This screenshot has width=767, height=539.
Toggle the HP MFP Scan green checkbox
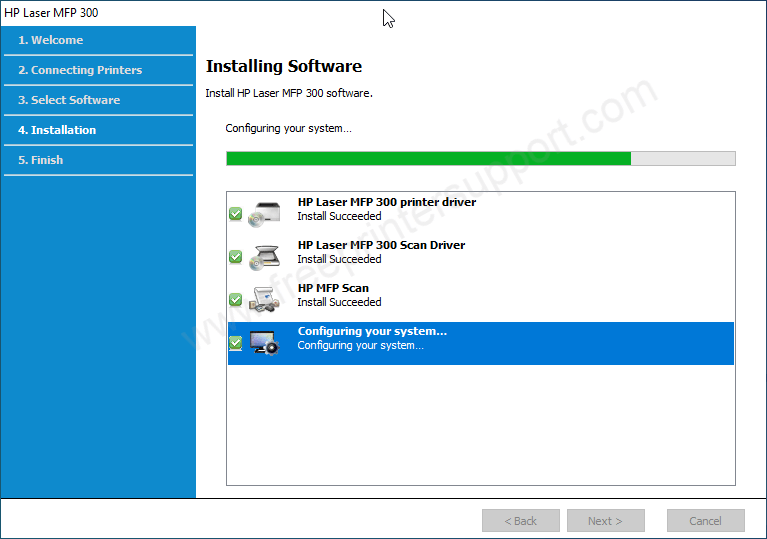[x=235, y=299]
